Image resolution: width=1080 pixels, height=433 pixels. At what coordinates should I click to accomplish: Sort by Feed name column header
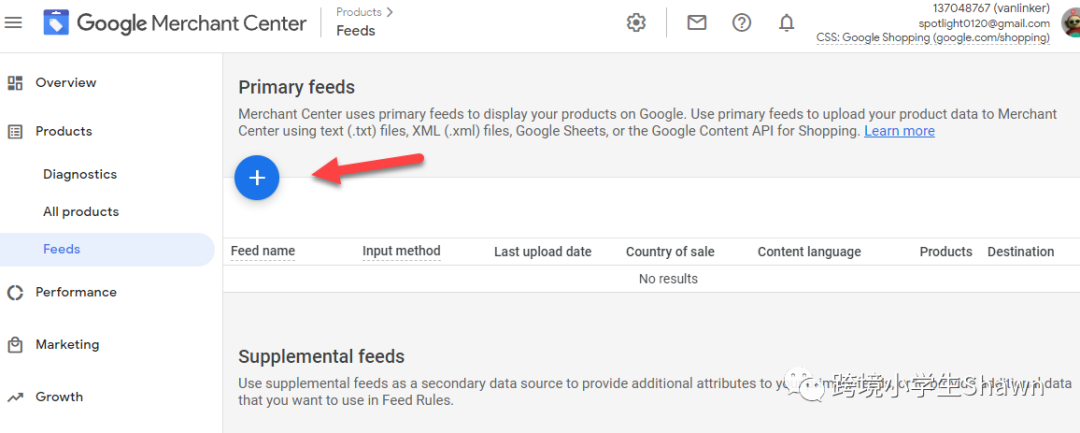click(263, 251)
